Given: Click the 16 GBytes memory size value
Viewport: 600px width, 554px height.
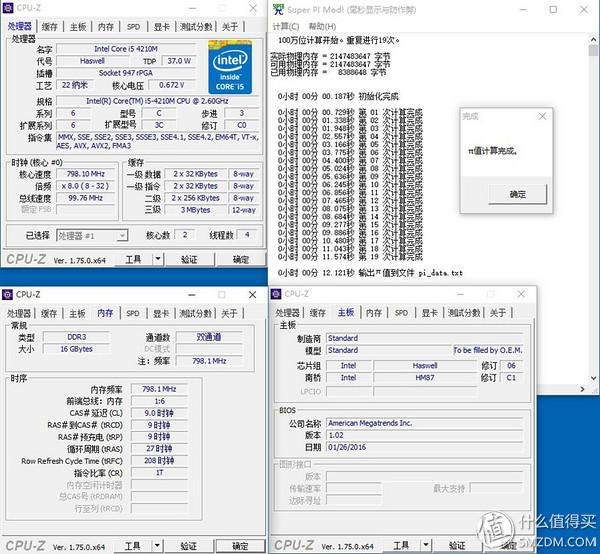Looking at the screenshot, I should [x=77, y=349].
